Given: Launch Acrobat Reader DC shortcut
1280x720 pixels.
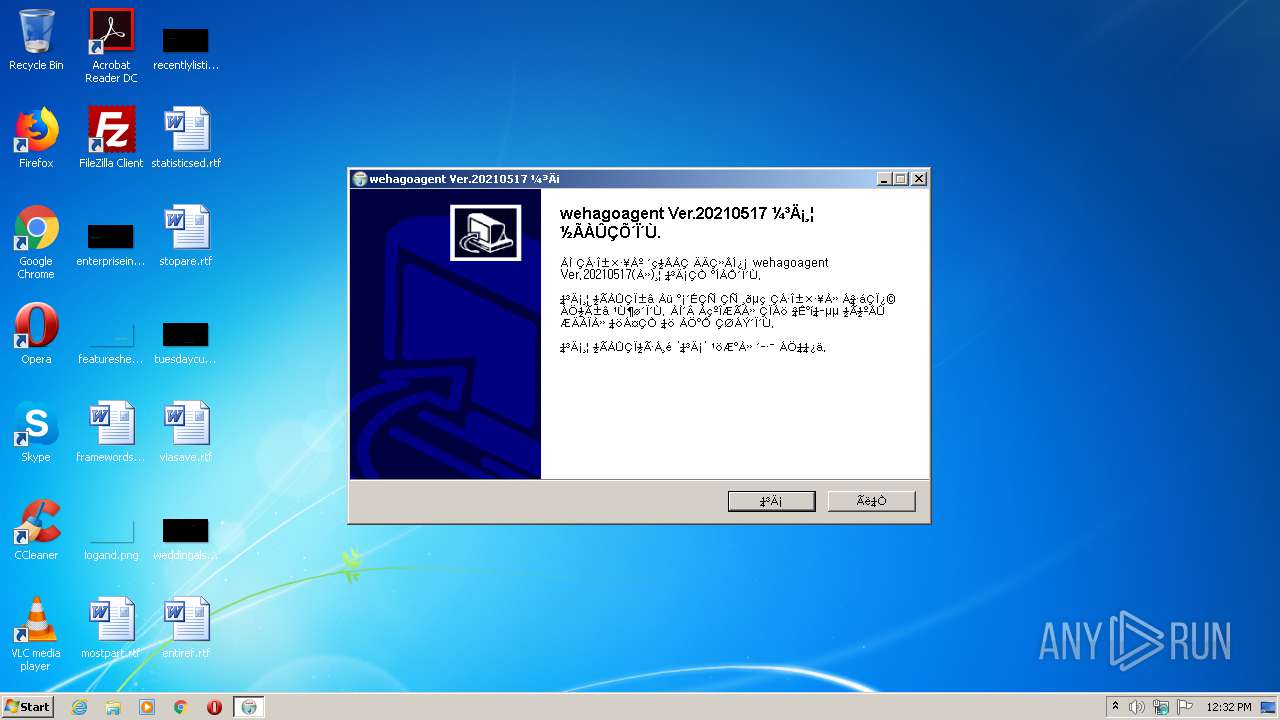Looking at the screenshot, I should tap(111, 45).
